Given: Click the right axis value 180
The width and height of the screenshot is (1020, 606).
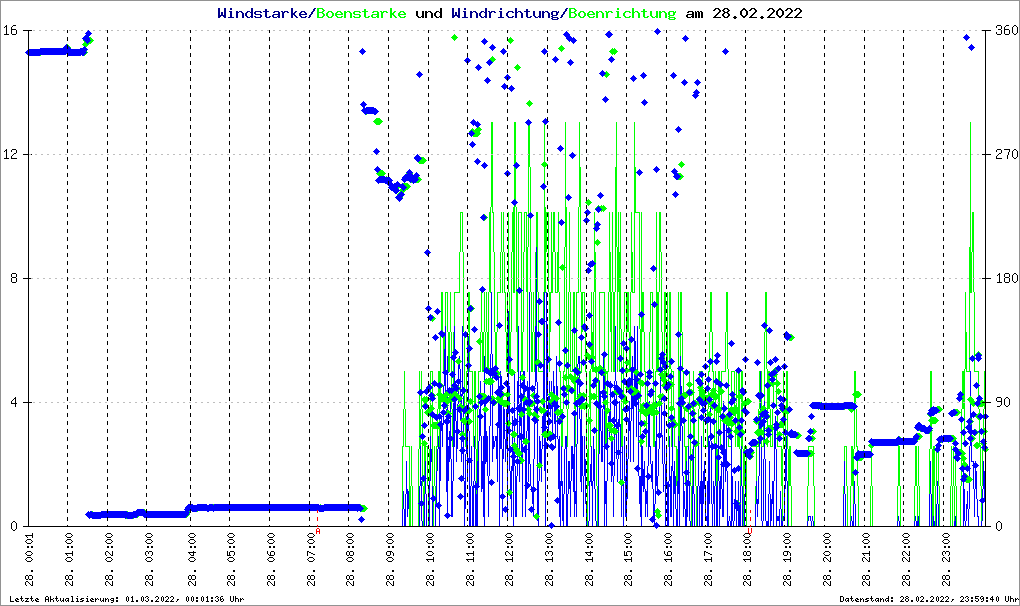Looking at the screenshot, I should click(1006, 278).
